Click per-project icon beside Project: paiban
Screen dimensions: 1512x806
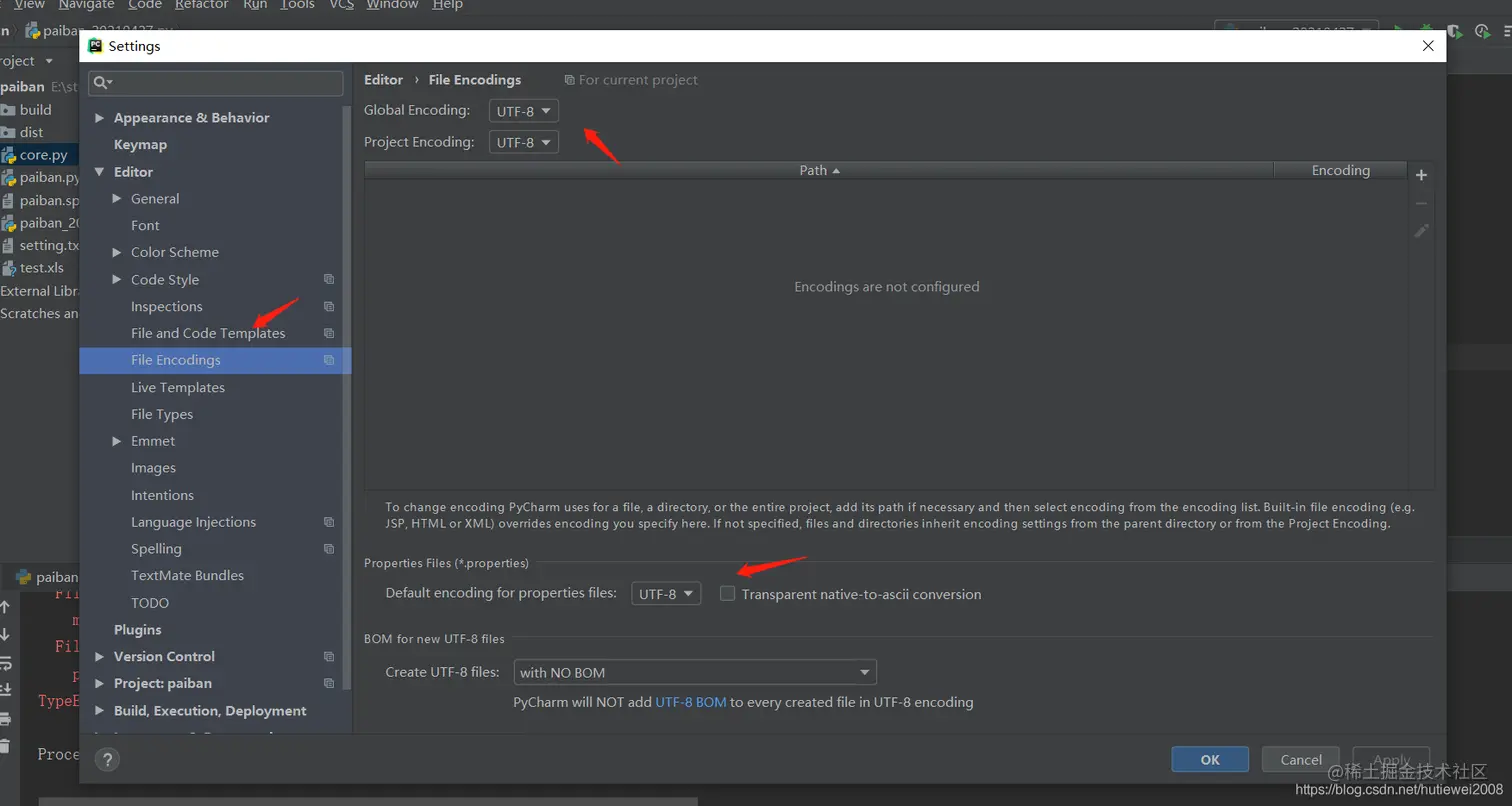[x=329, y=684]
